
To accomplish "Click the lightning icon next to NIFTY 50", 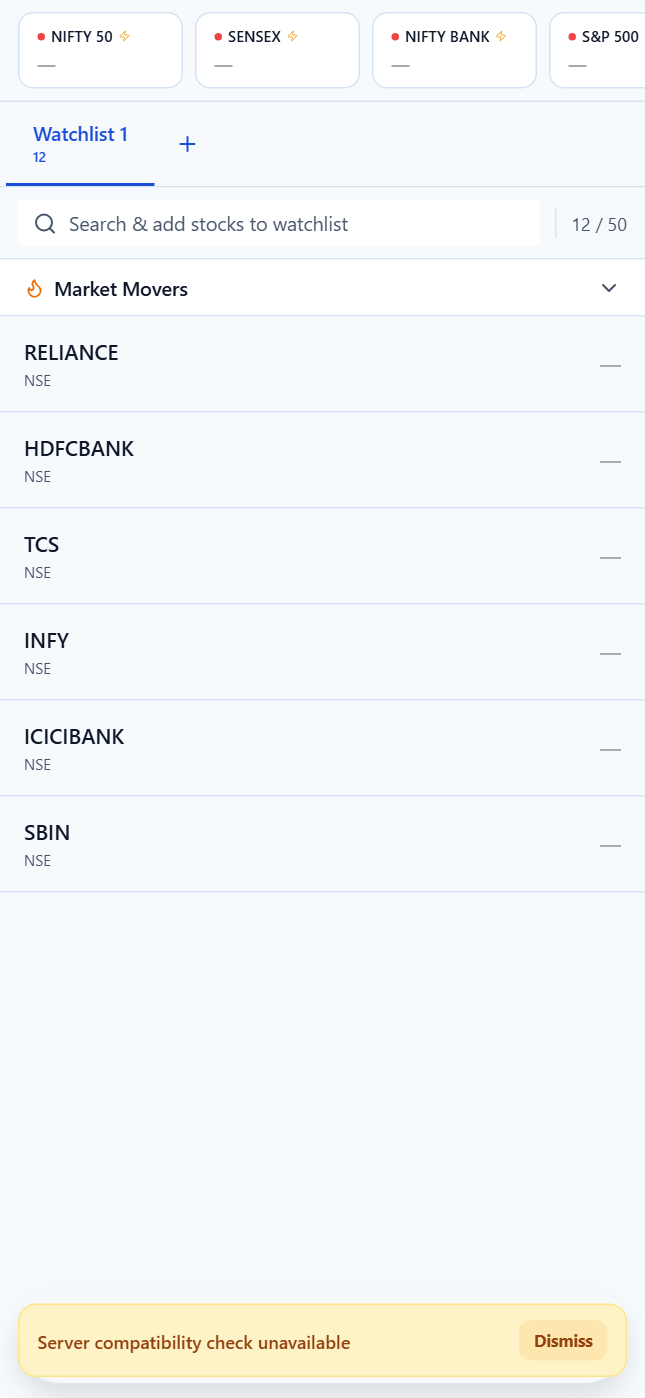I will pyautogui.click(x=123, y=36).
